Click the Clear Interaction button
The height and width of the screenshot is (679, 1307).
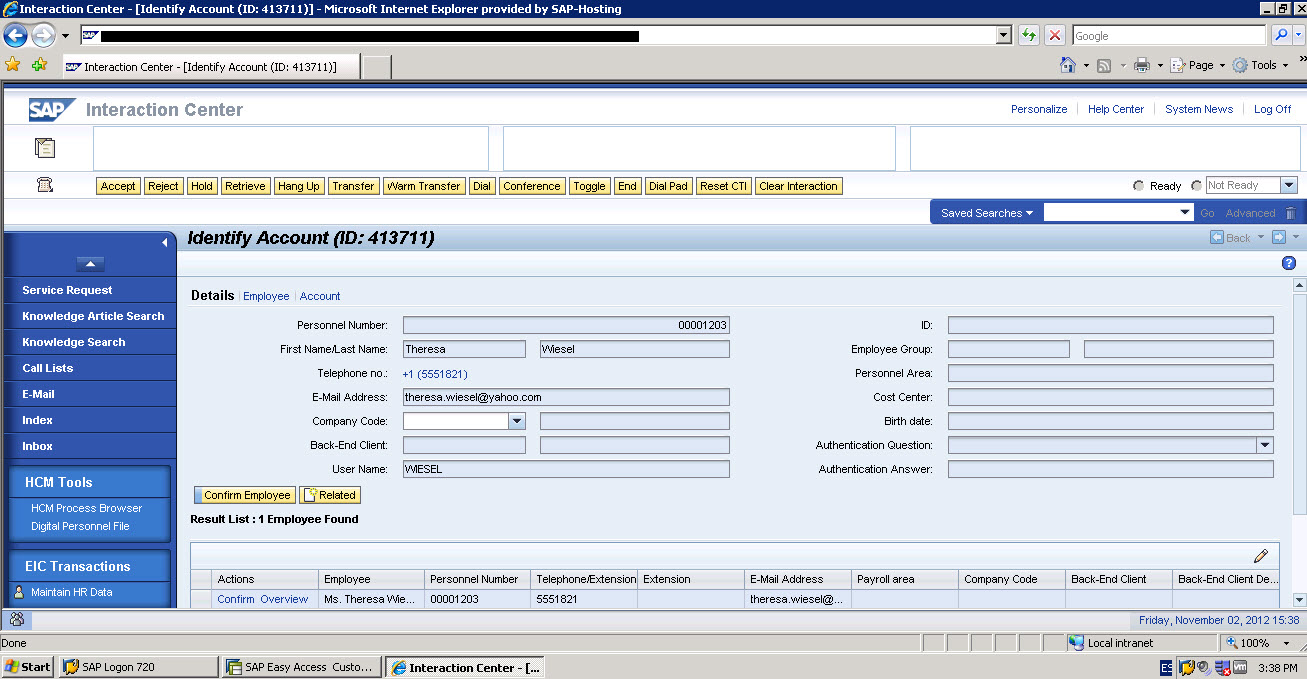798,186
